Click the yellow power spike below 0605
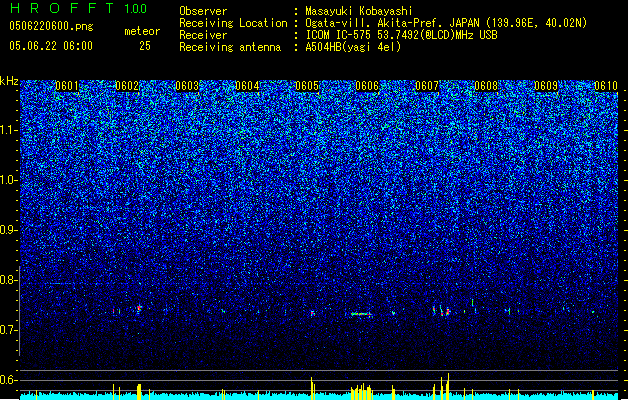Image resolution: width=629 pixels, height=400 pixels. coord(311,388)
